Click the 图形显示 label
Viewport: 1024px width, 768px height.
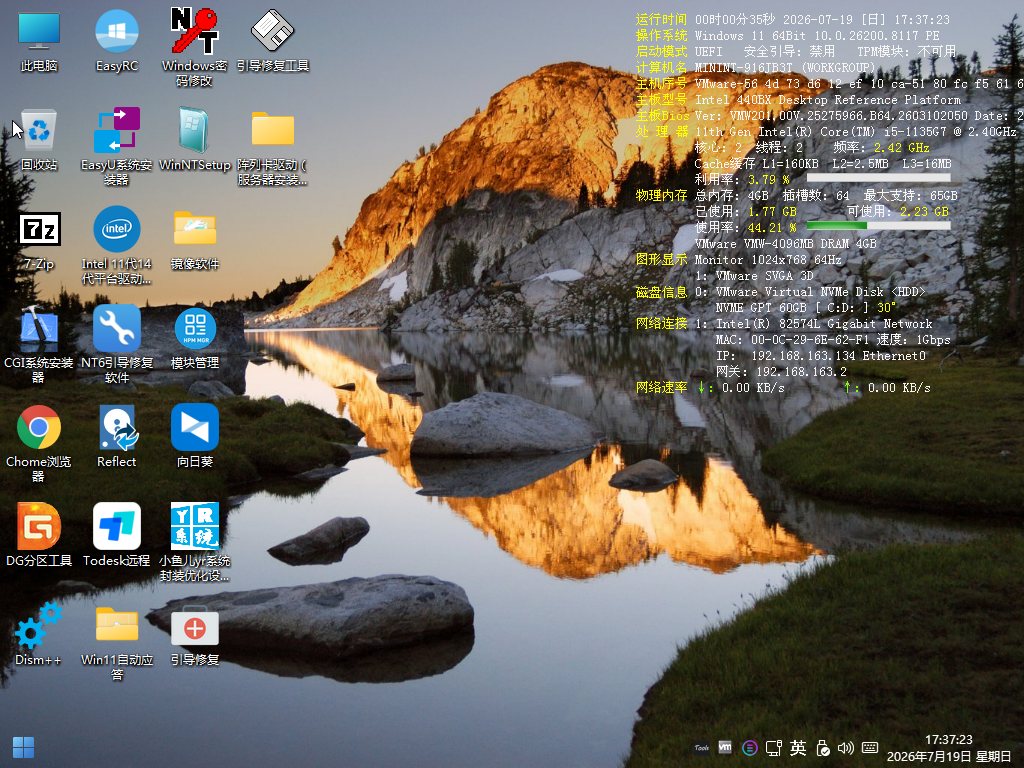pos(661,259)
